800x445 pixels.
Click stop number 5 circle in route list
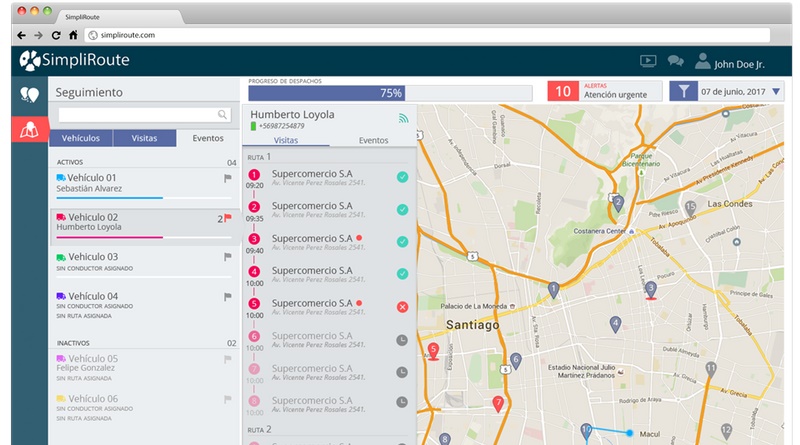(254, 304)
